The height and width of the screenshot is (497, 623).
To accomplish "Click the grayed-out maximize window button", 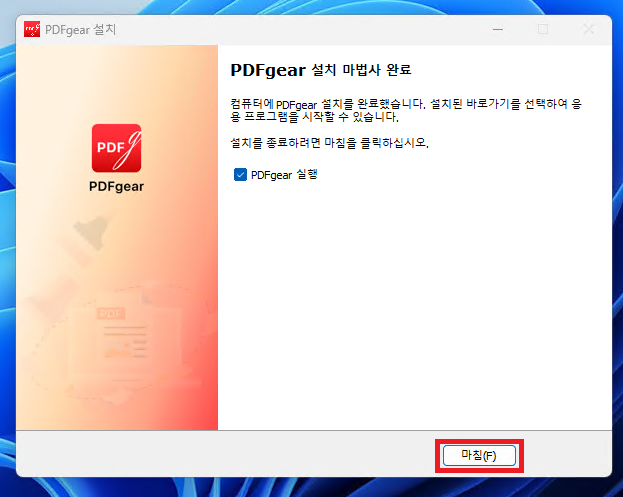I will coord(543,29).
